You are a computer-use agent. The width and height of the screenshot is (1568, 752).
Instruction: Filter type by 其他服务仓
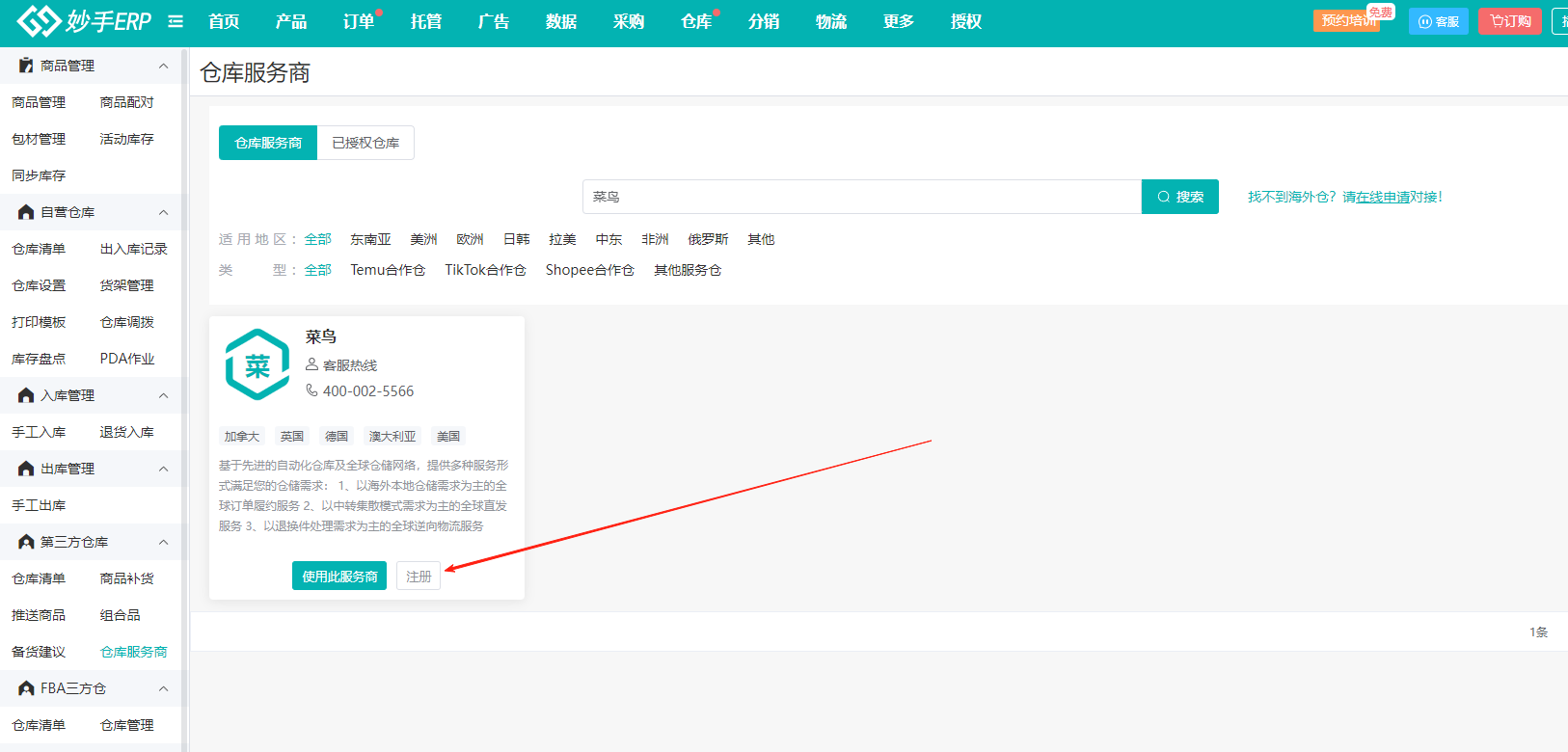pos(688,270)
